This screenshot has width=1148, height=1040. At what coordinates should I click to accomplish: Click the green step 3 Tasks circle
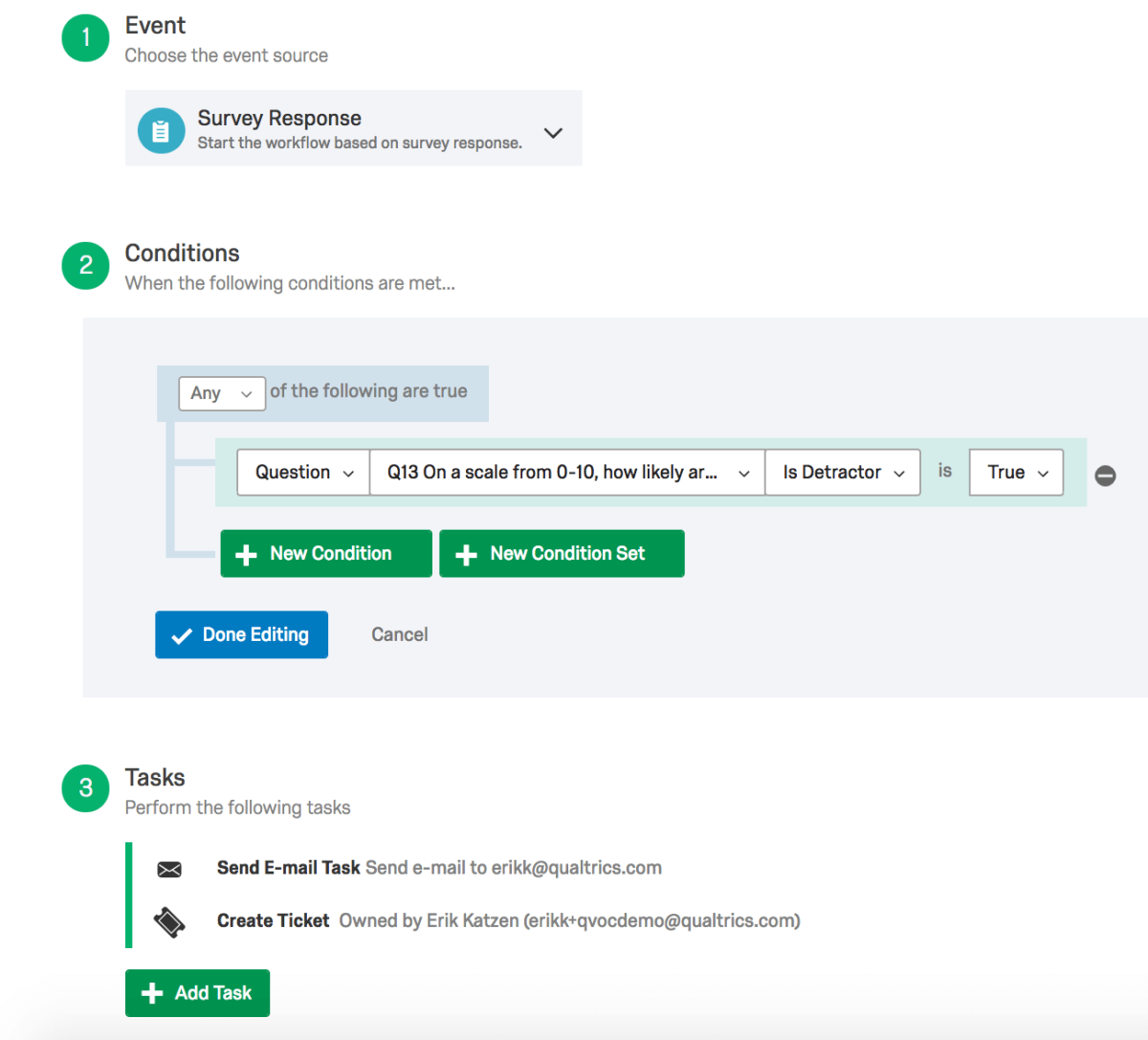pos(86,788)
